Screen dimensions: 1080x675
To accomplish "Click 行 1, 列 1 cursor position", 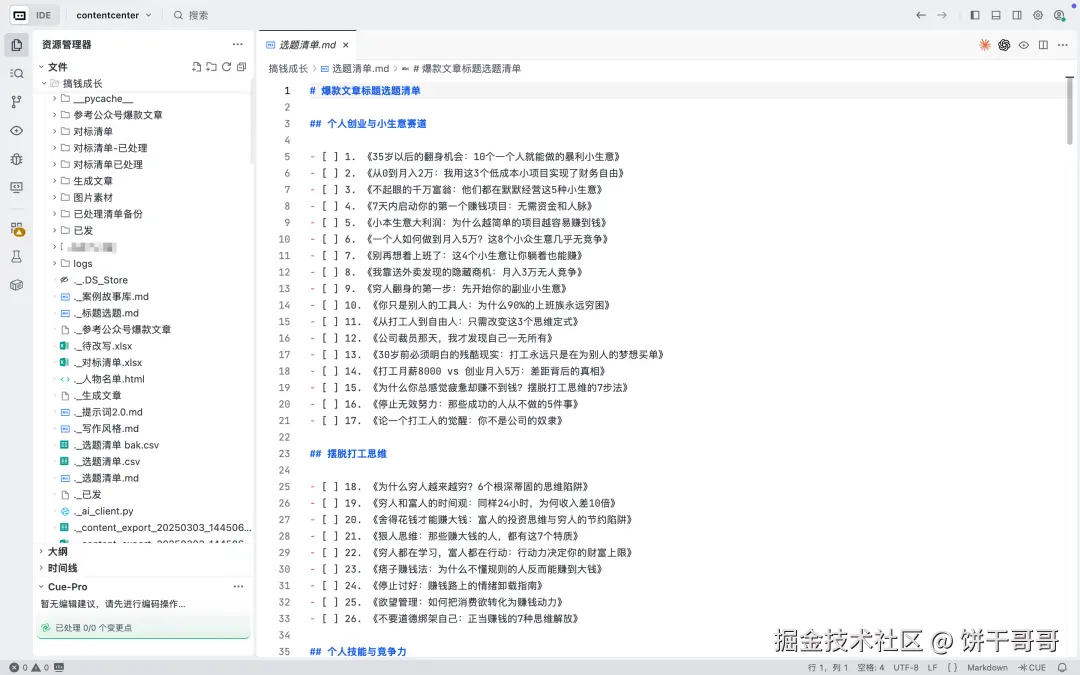I will click(x=828, y=667).
